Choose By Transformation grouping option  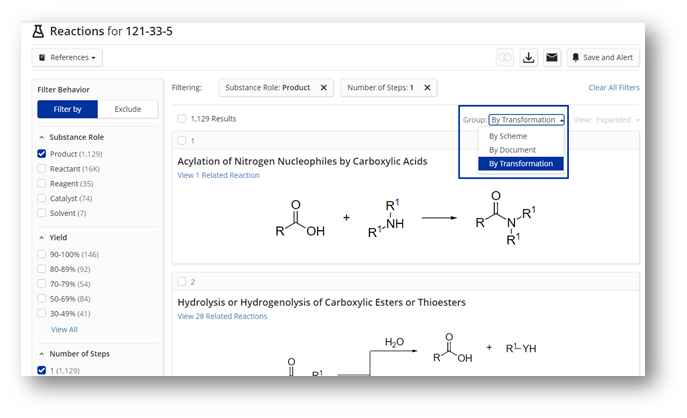pyautogui.click(x=521, y=163)
